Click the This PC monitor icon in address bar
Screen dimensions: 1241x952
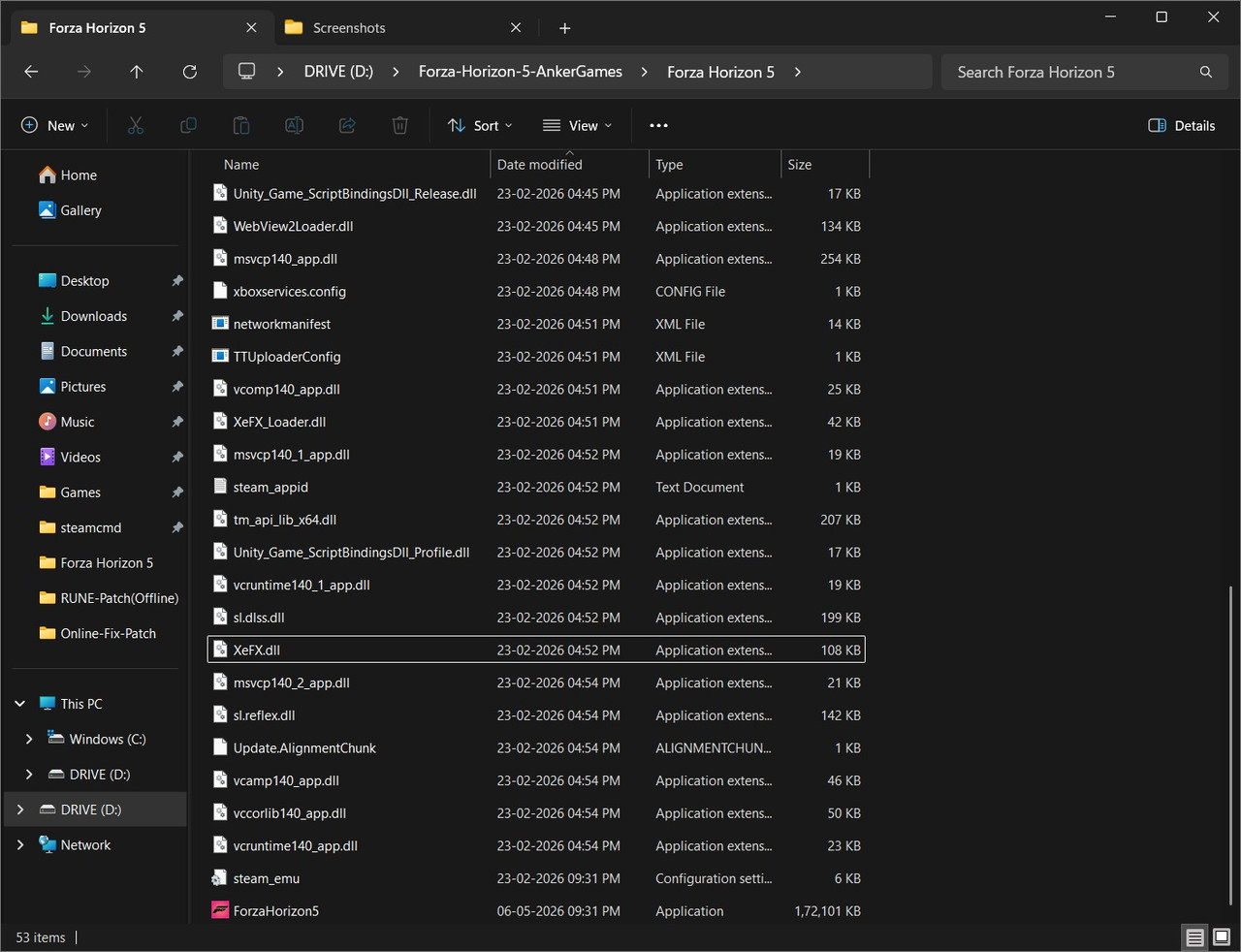click(247, 72)
